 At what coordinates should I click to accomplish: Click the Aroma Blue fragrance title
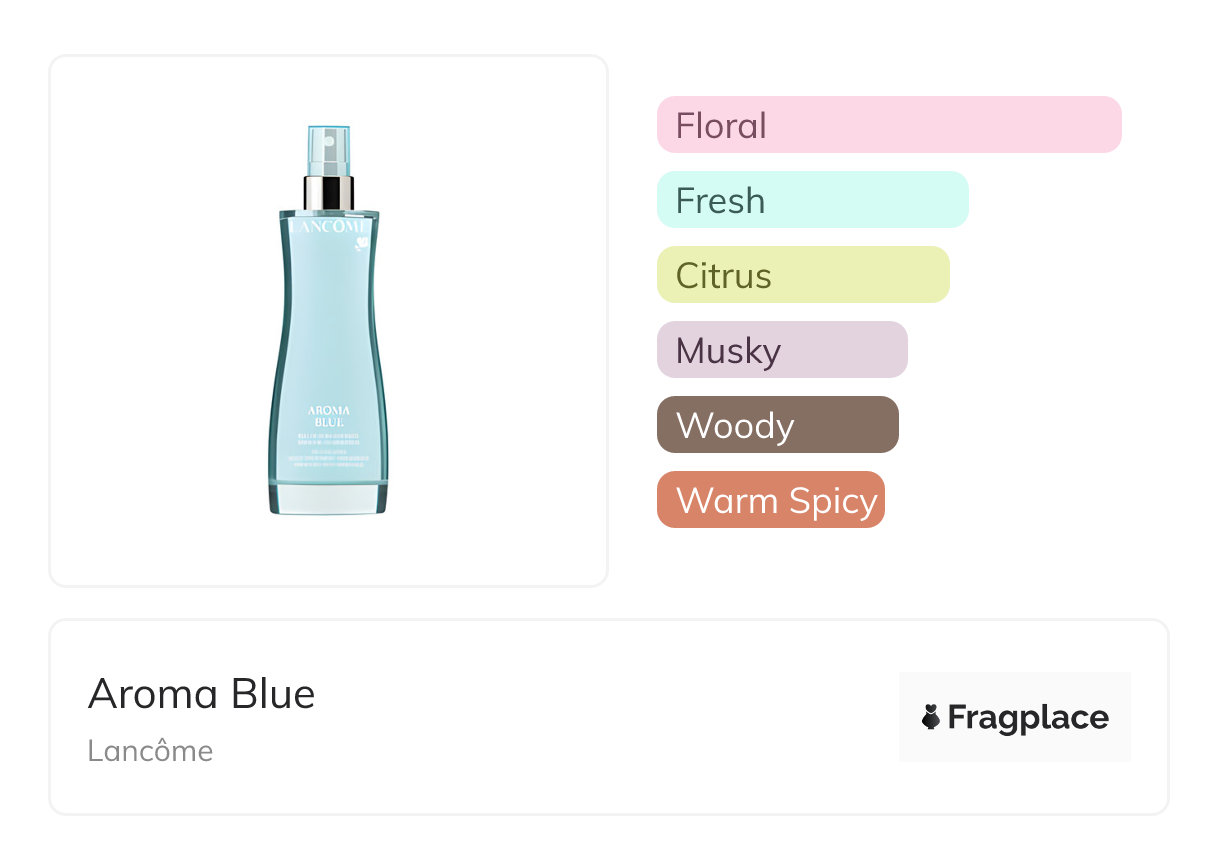click(x=201, y=693)
